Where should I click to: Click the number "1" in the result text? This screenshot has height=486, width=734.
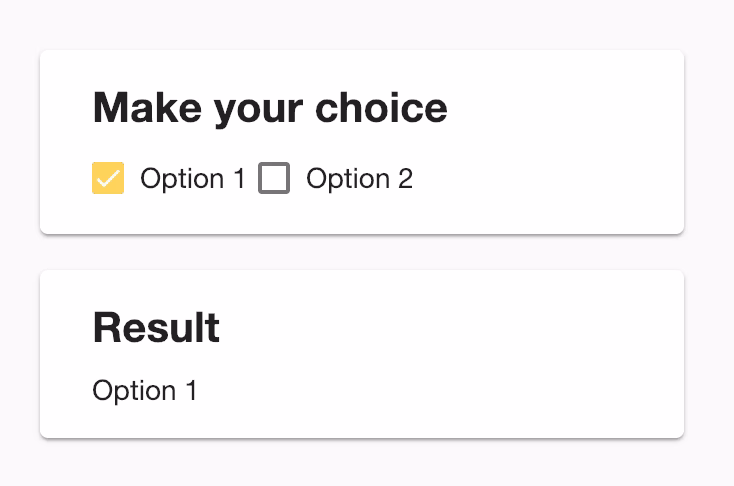(x=191, y=390)
